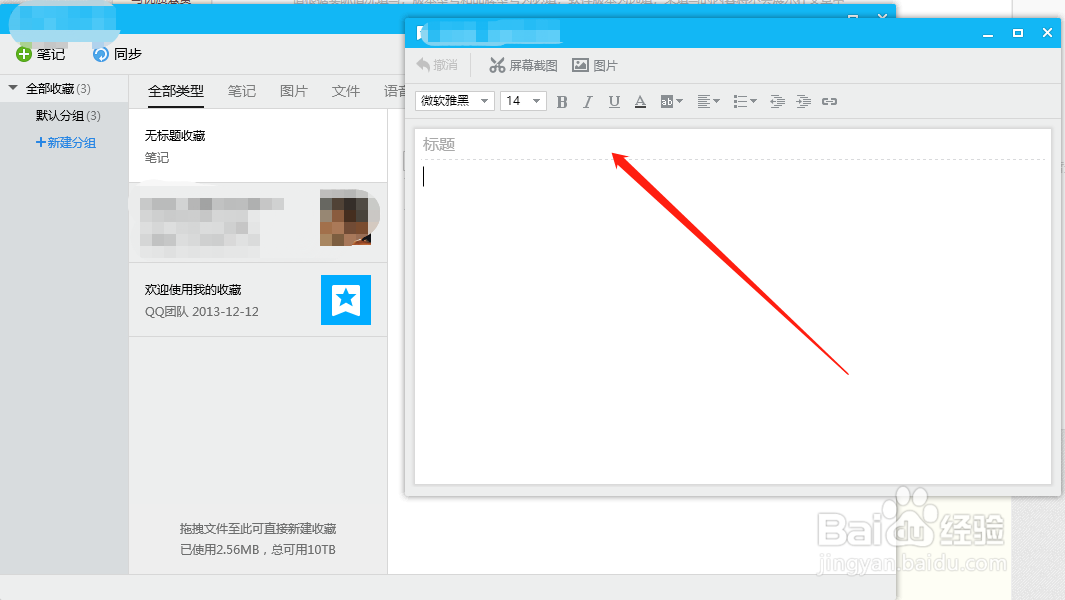Viewport: 1065px width, 600px height.
Task: Open text alignment dropdown
Action: [708, 102]
